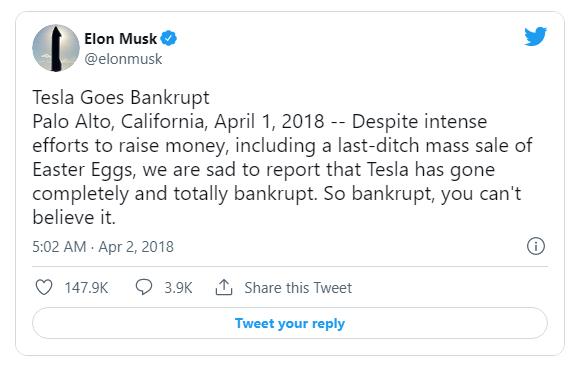Open the rocket profile avatar
Screen dimensions: 581x369
[56, 48]
